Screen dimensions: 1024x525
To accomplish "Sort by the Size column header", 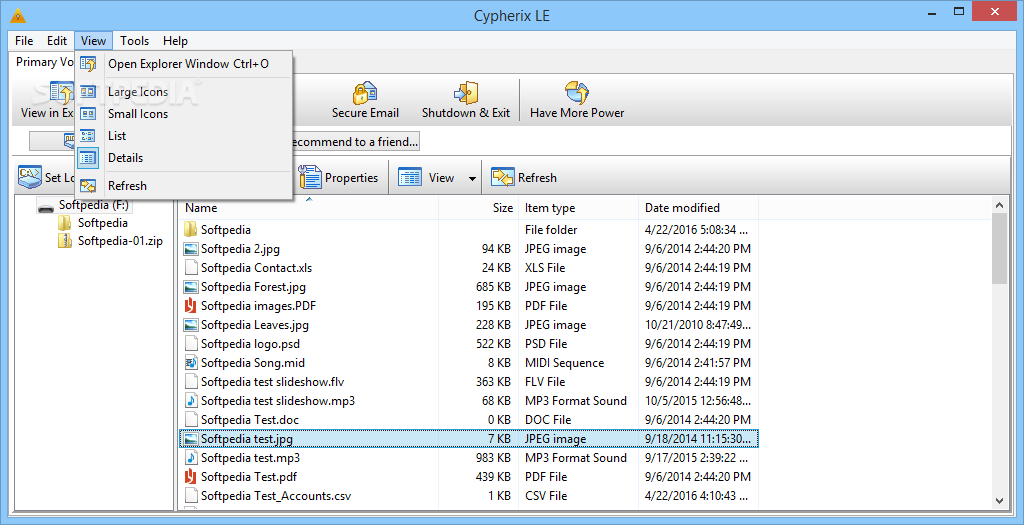I will 477,208.
